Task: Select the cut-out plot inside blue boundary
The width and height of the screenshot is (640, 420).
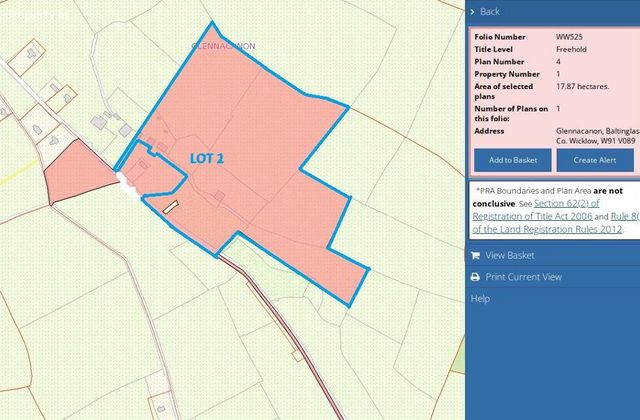Action: (x=152, y=171)
